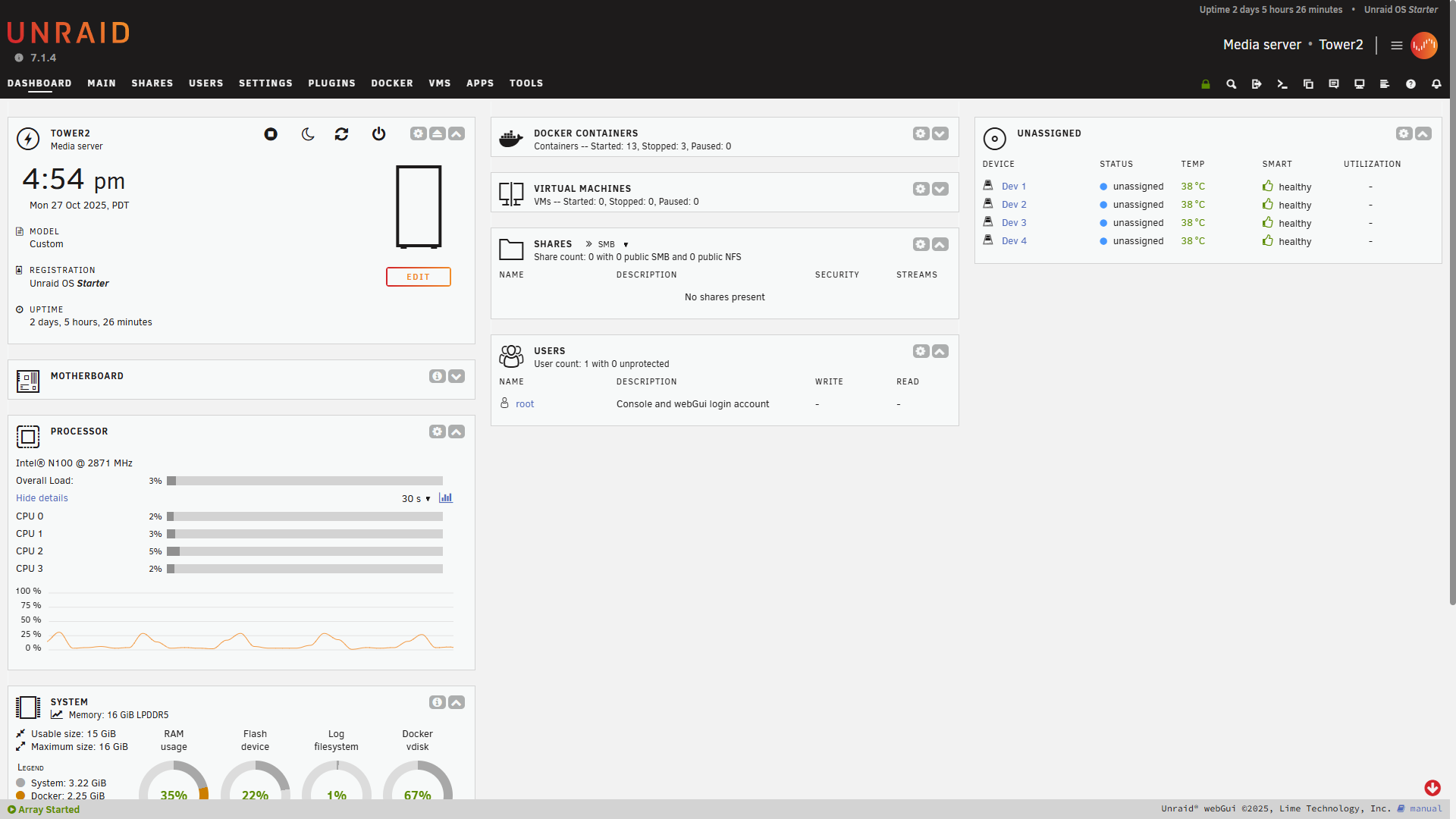Stop the array using the stop icon
This screenshot has height=819, width=1456.
271,134
